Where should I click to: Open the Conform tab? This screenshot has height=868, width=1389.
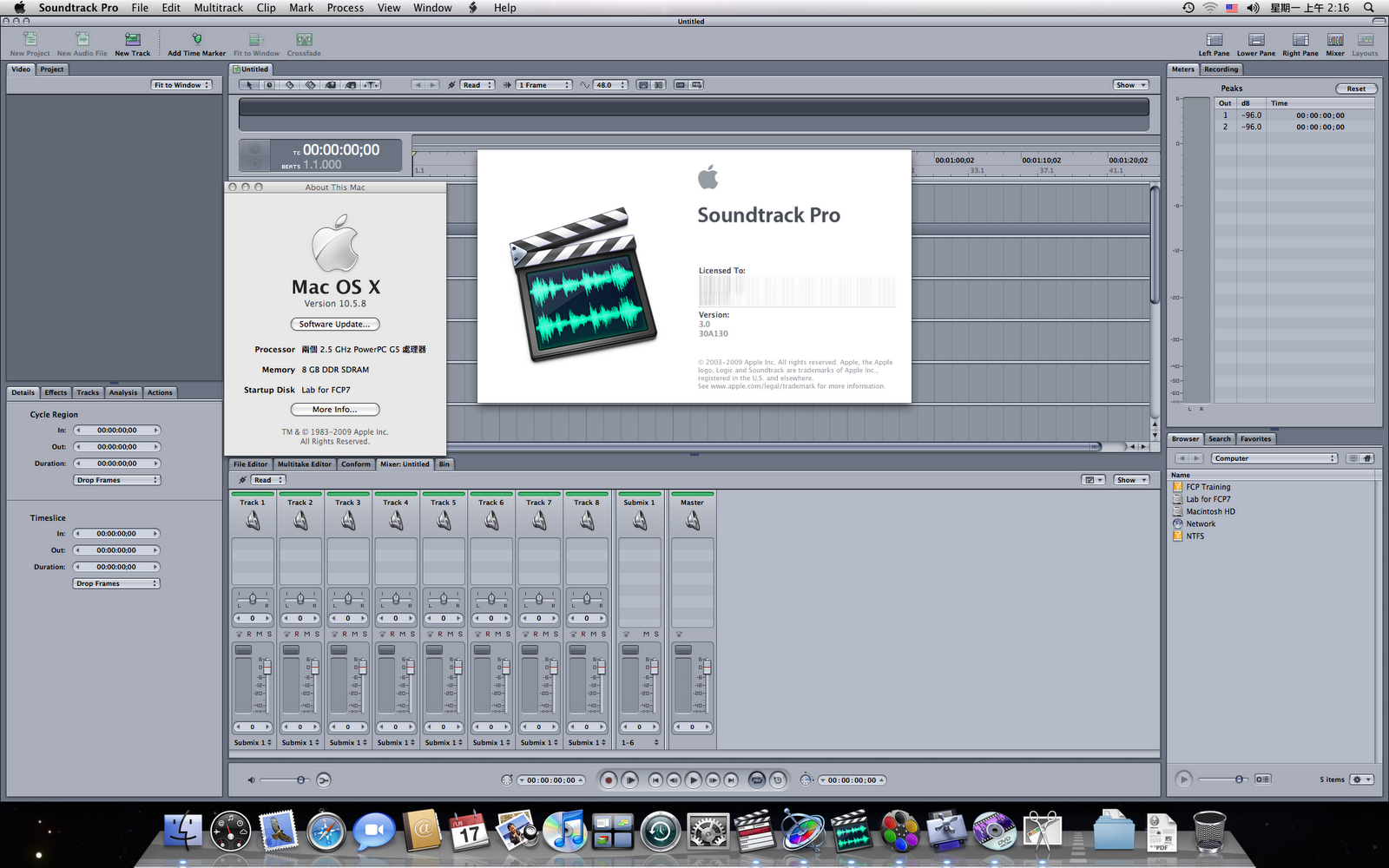[x=356, y=464]
